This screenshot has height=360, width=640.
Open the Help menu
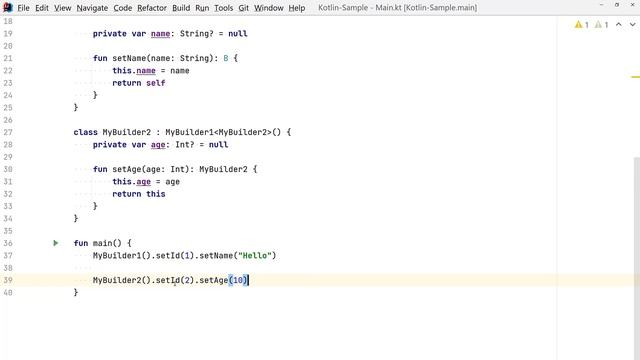tap(297, 8)
